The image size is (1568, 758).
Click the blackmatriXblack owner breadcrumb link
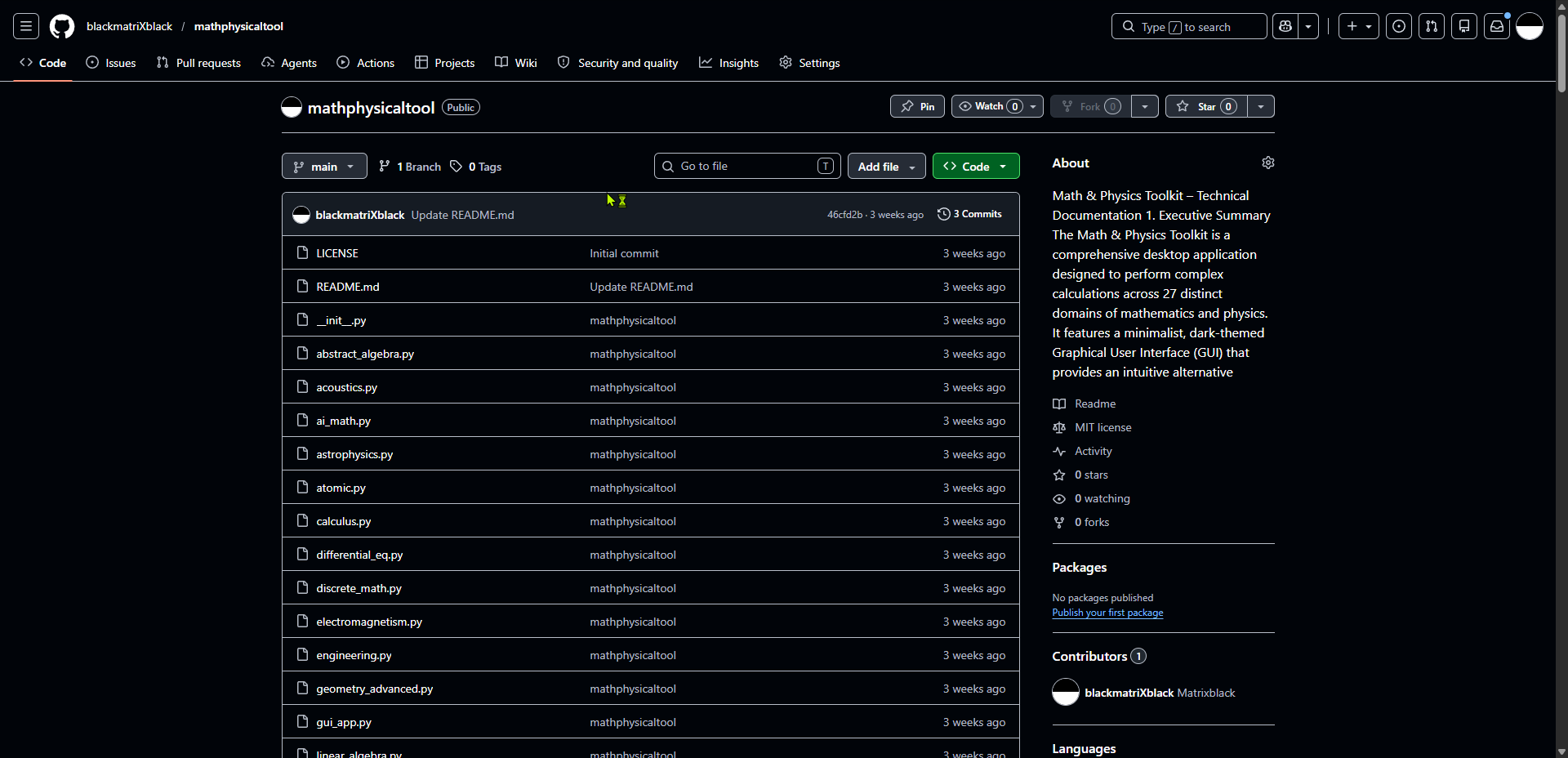coord(129,26)
